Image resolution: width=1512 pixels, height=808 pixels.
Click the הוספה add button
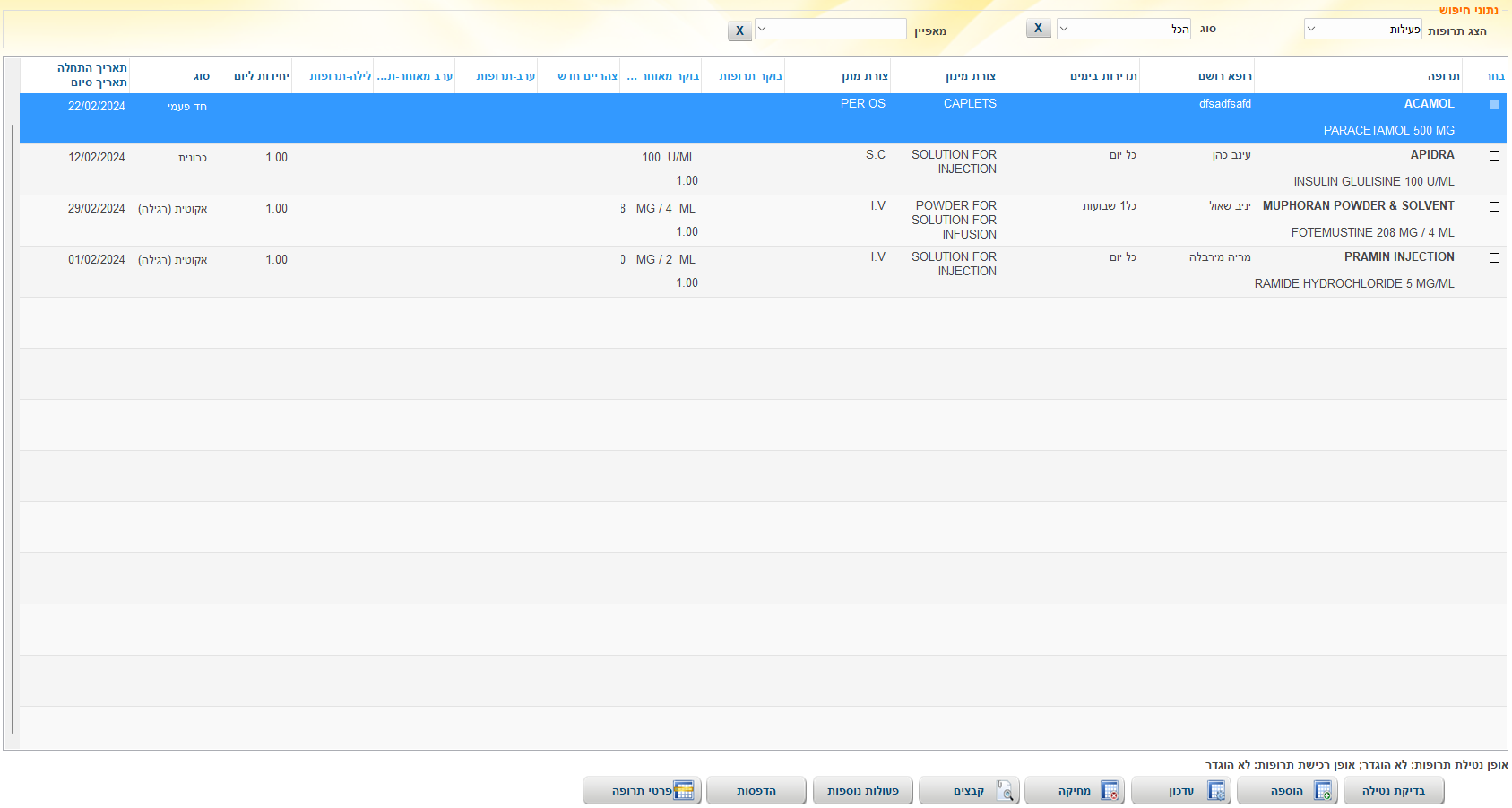coord(1287,791)
